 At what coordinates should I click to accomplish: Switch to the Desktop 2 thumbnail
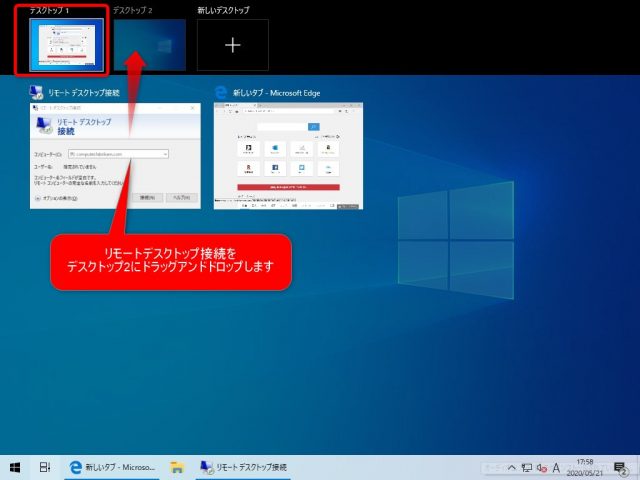click(x=149, y=45)
